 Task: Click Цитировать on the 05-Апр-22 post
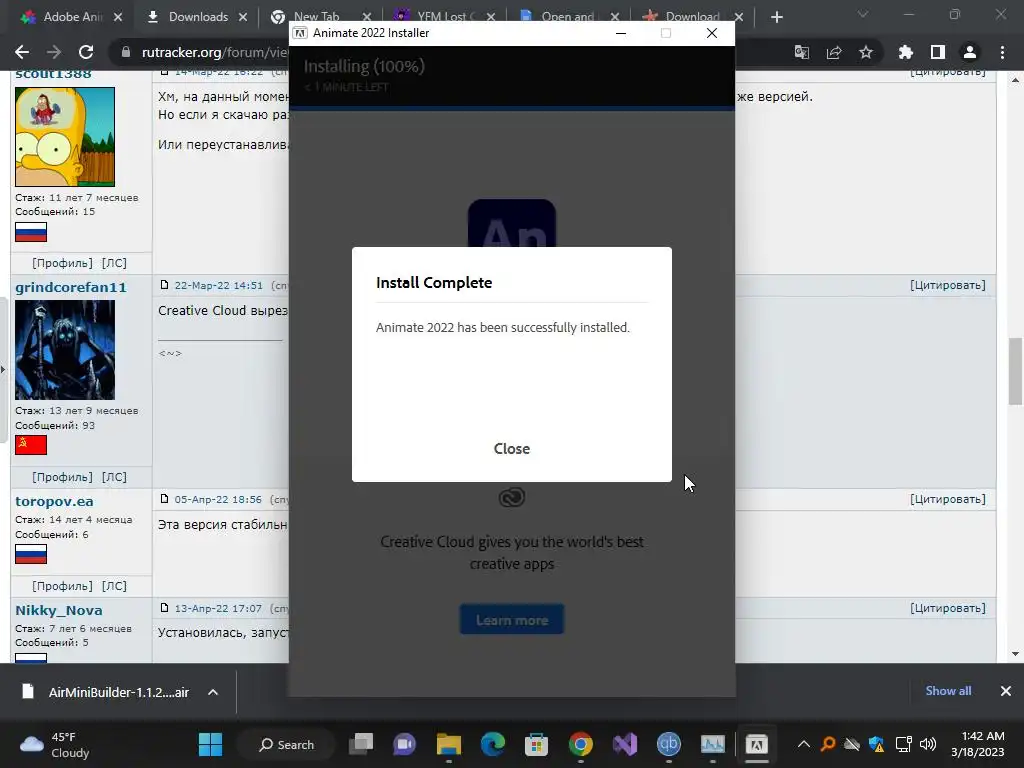click(948, 500)
